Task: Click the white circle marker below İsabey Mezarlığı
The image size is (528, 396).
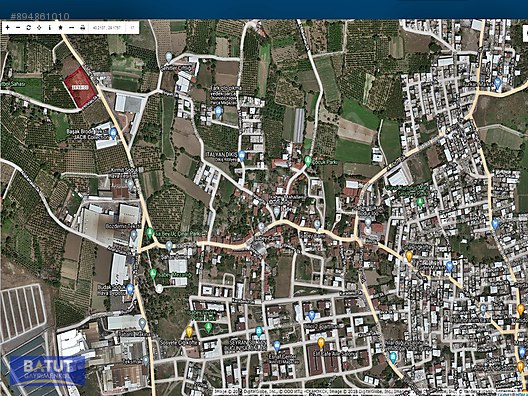Action: [160, 288]
